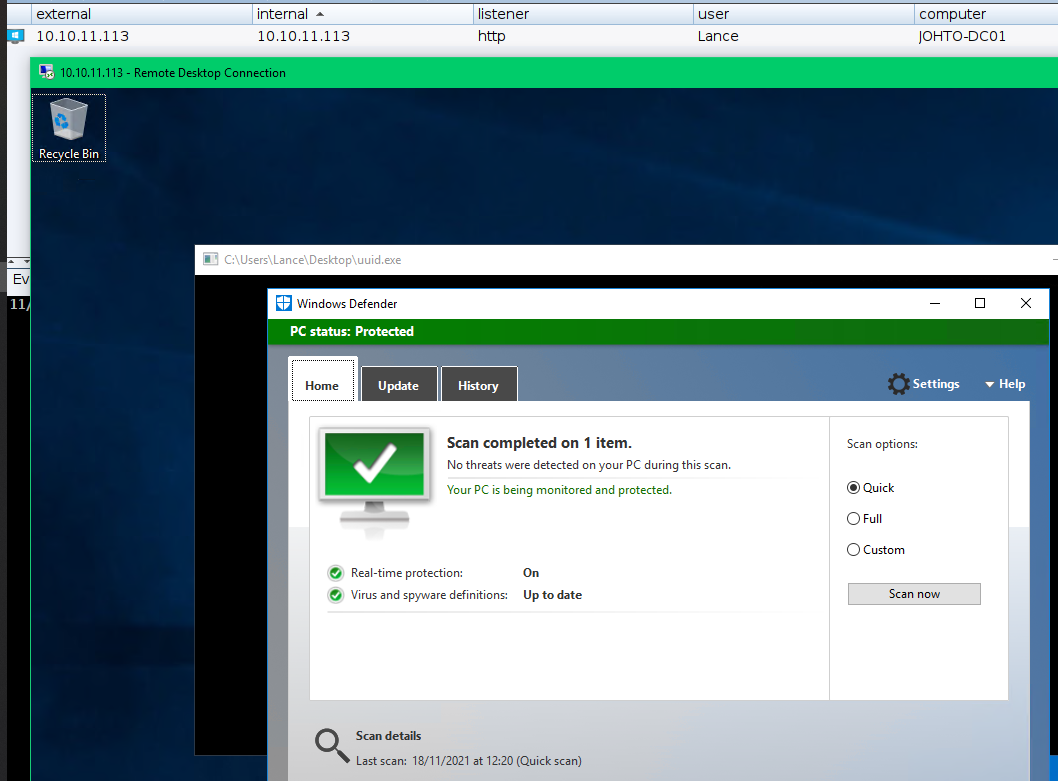Select the Full scan option
This screenshot has width=1058, height=781.
click(x=864, y=518)
